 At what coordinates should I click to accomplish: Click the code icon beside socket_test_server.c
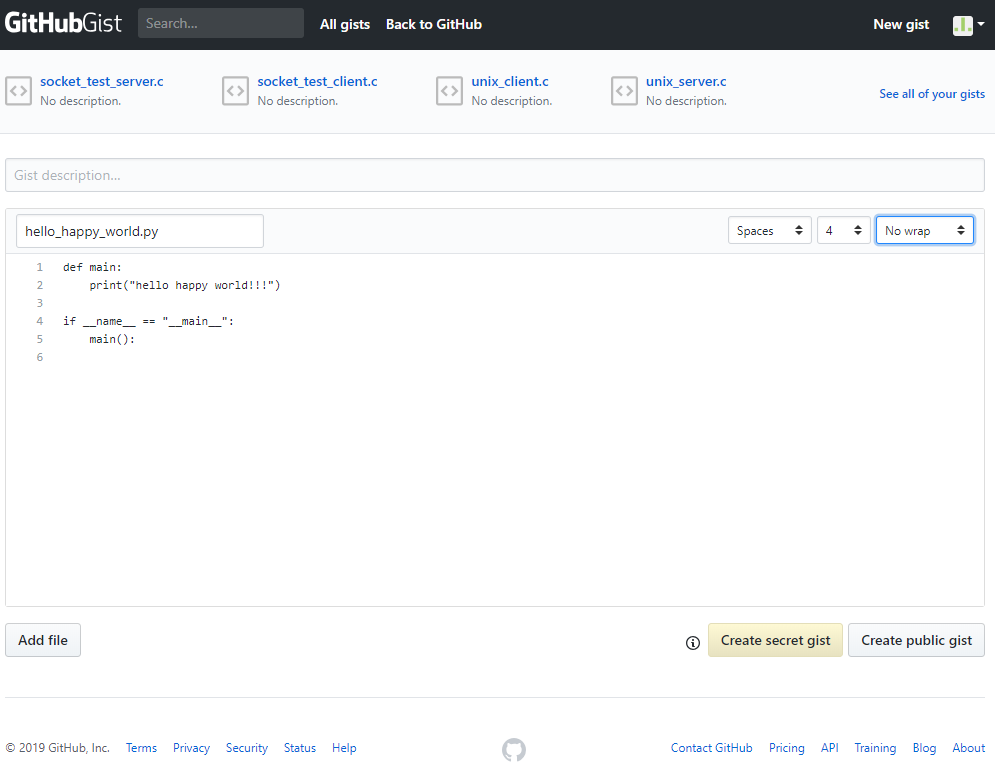point(18,91)
